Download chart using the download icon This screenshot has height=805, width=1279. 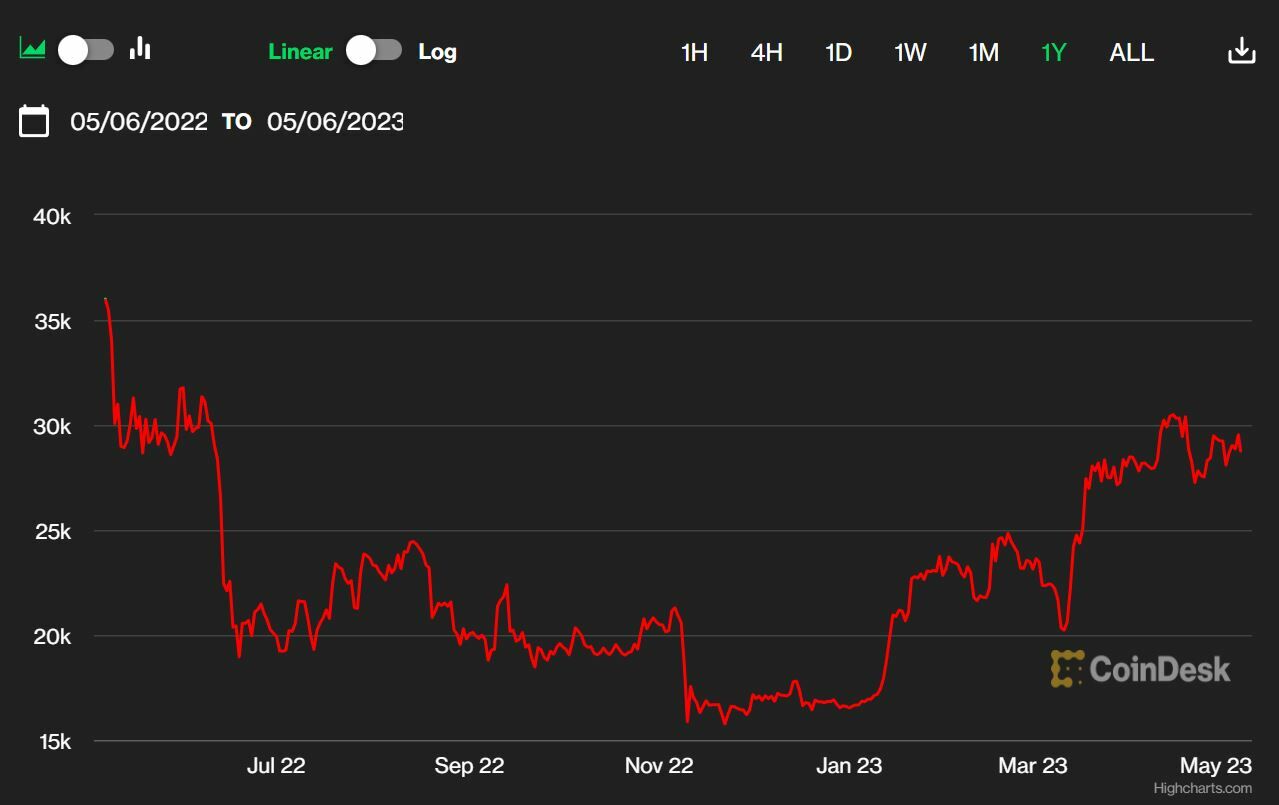(1241, 51)
